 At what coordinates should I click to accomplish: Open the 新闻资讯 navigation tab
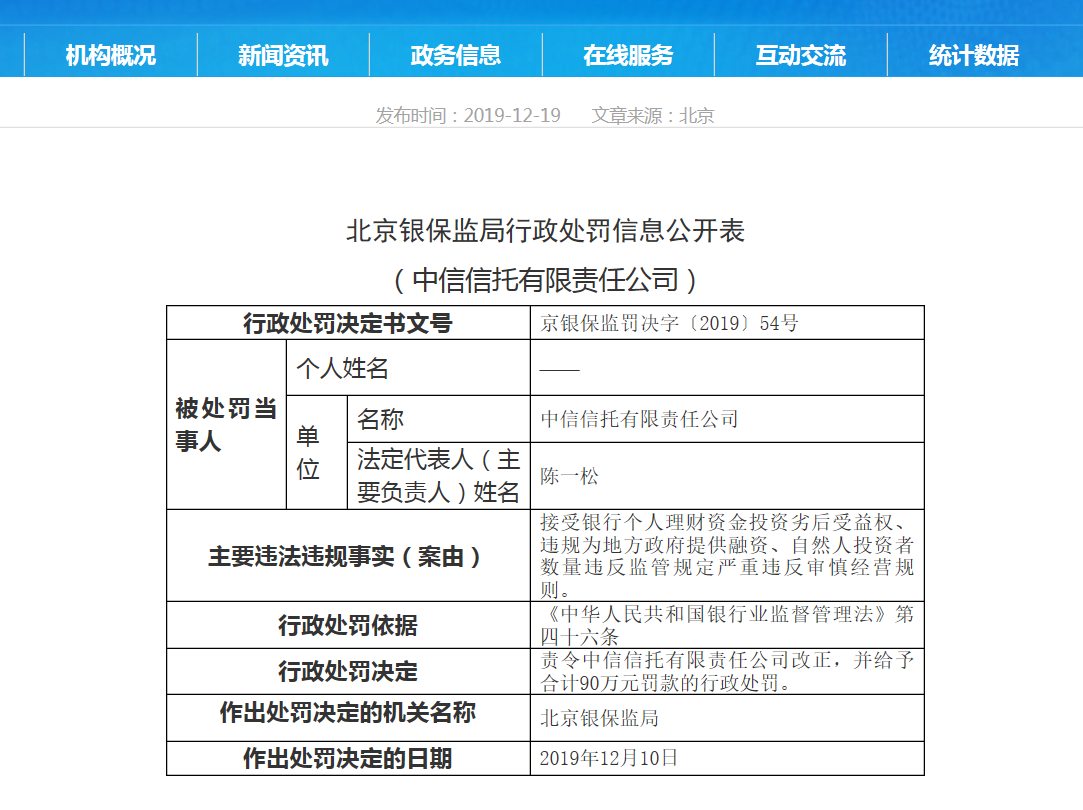click(283, 55)
